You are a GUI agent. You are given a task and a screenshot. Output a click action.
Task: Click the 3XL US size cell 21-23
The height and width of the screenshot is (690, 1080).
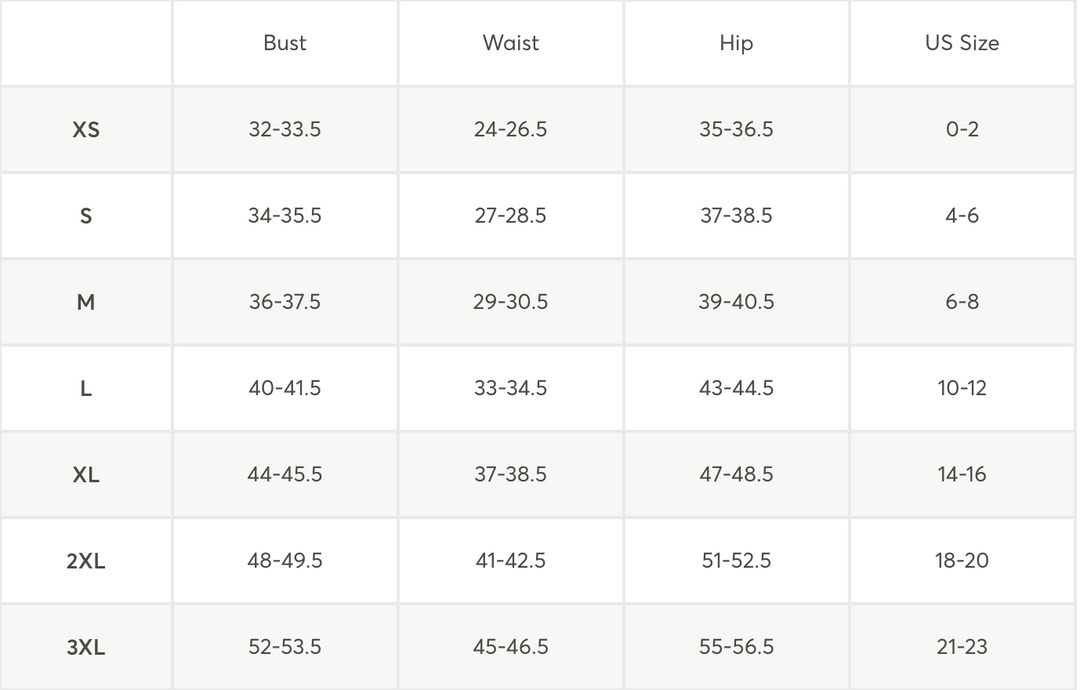pos(962,647)
